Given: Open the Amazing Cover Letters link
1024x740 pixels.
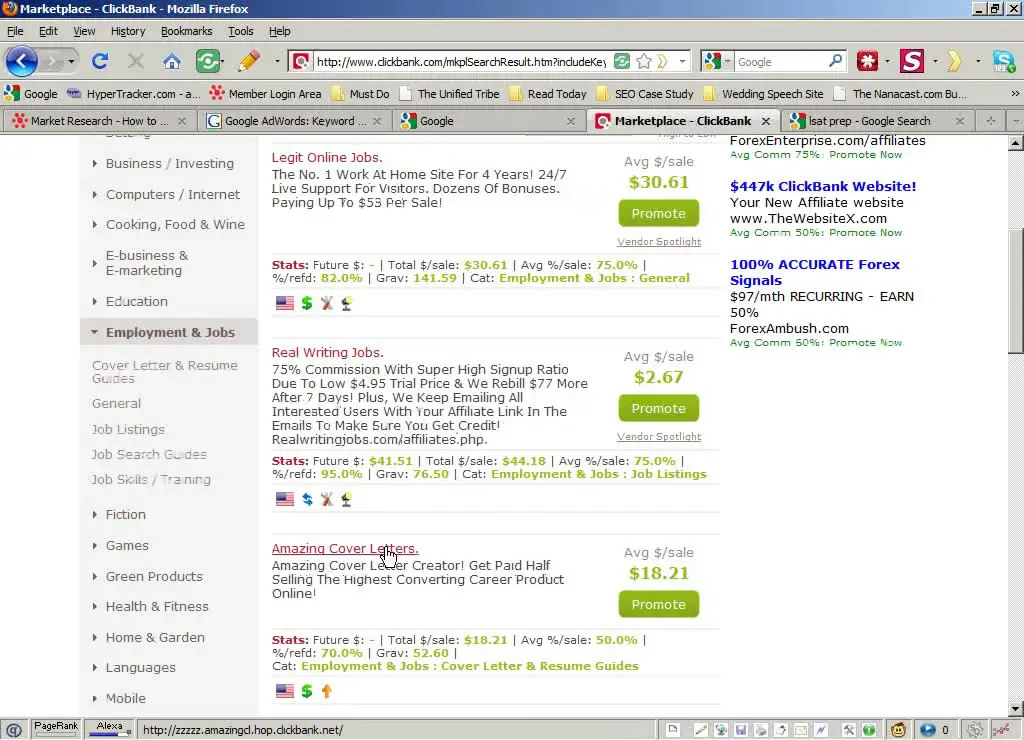Looking at the screenshot, I should [x=345, y=549].
